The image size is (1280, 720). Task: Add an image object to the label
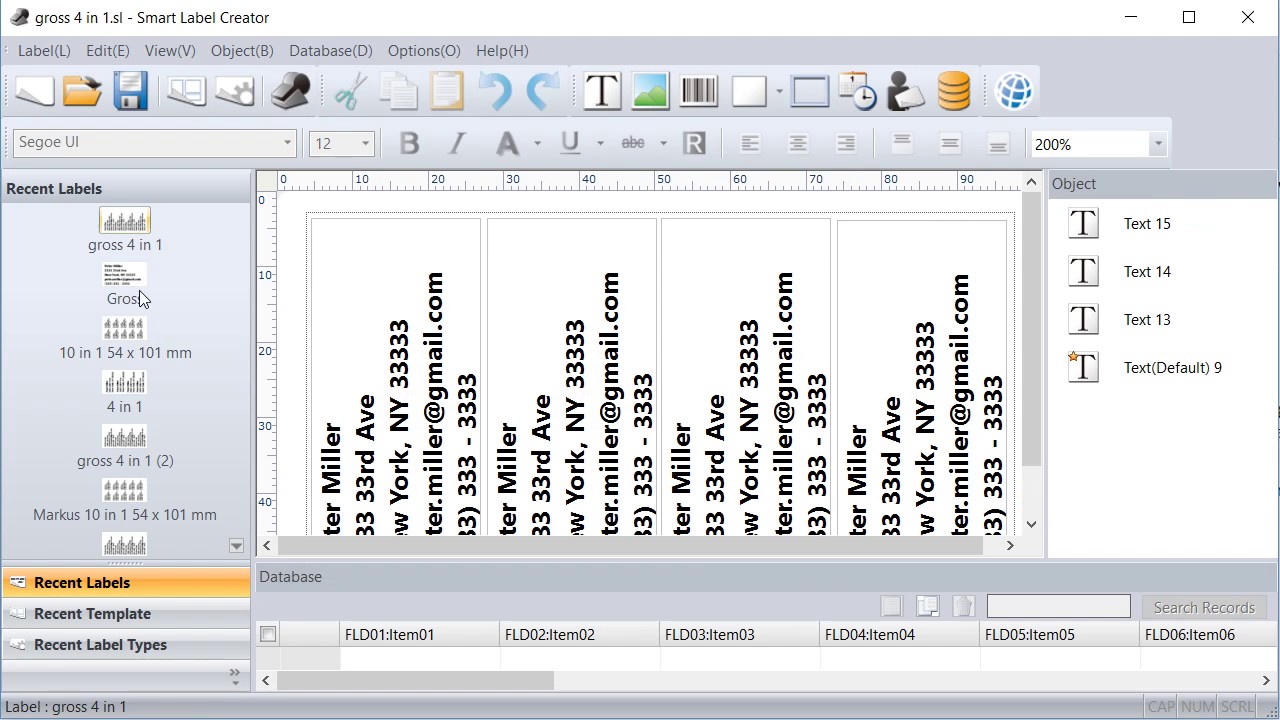650,91
